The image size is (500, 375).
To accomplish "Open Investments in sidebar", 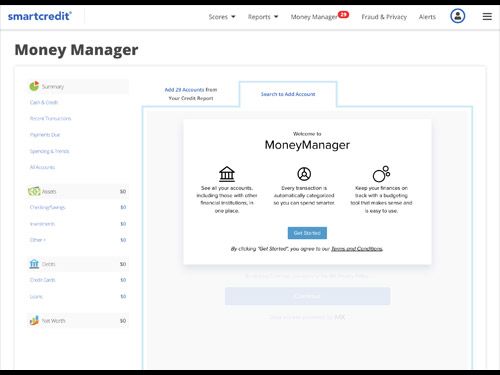I will click(x=42, y=224).
